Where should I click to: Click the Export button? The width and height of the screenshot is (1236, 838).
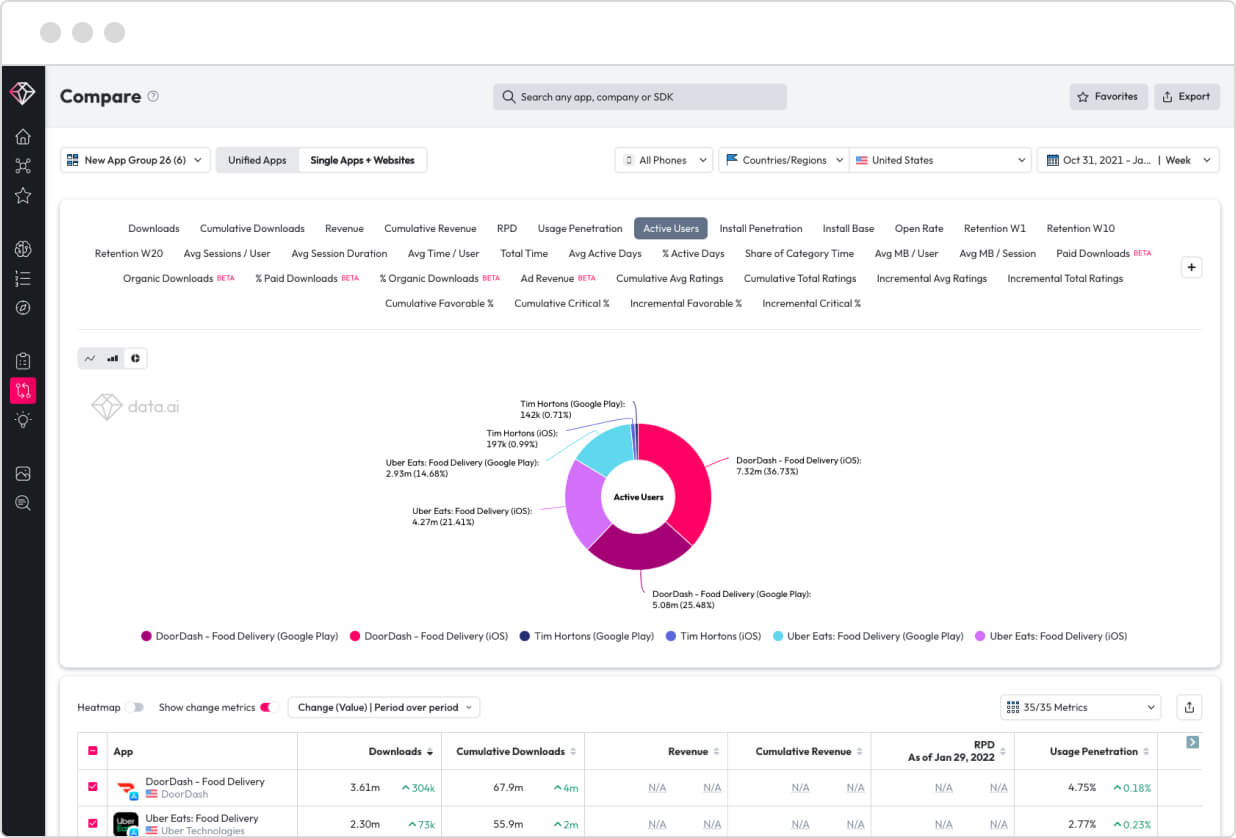pyautogui.click(x=1186, y=97)
